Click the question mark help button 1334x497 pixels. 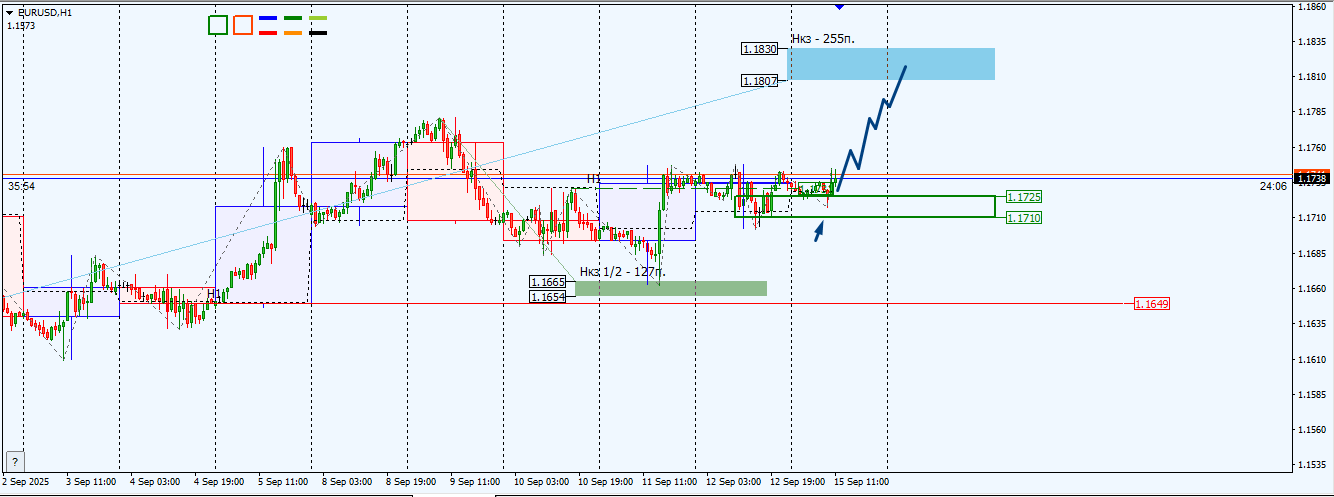tap(15, 462)
